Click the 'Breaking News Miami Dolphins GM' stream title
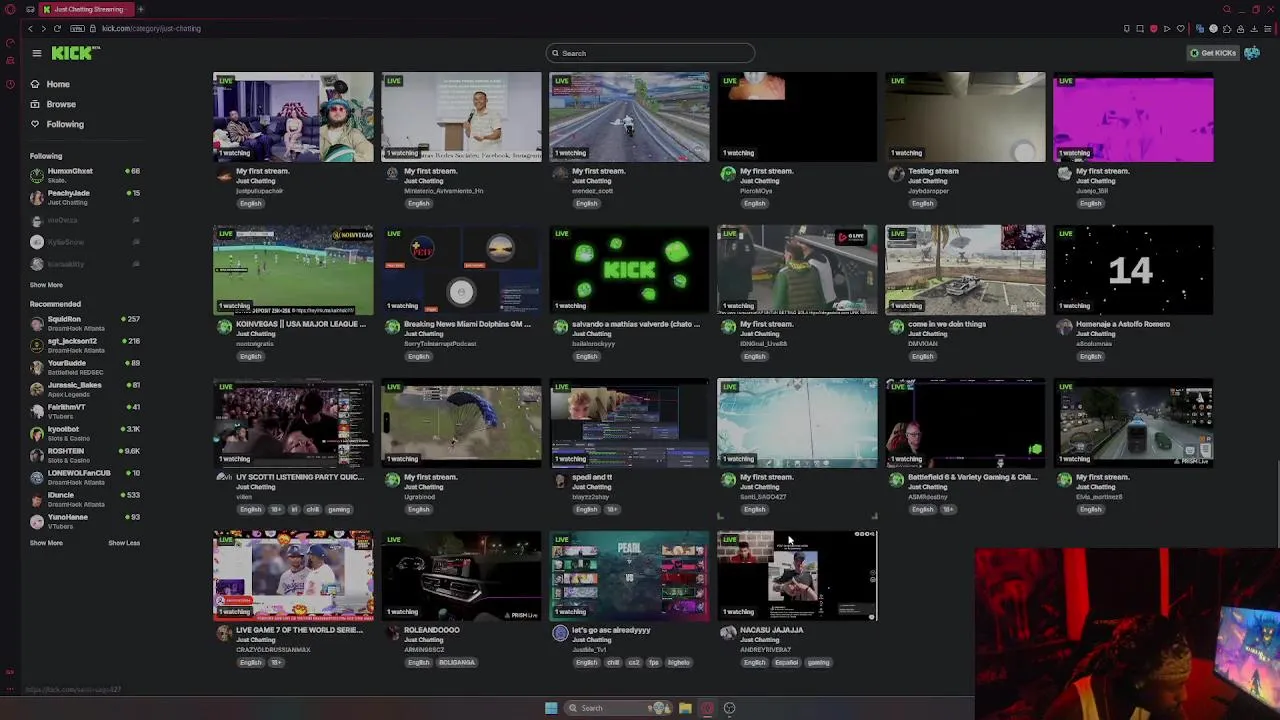Screen dimensions: 1280x720 coord(467,324)
